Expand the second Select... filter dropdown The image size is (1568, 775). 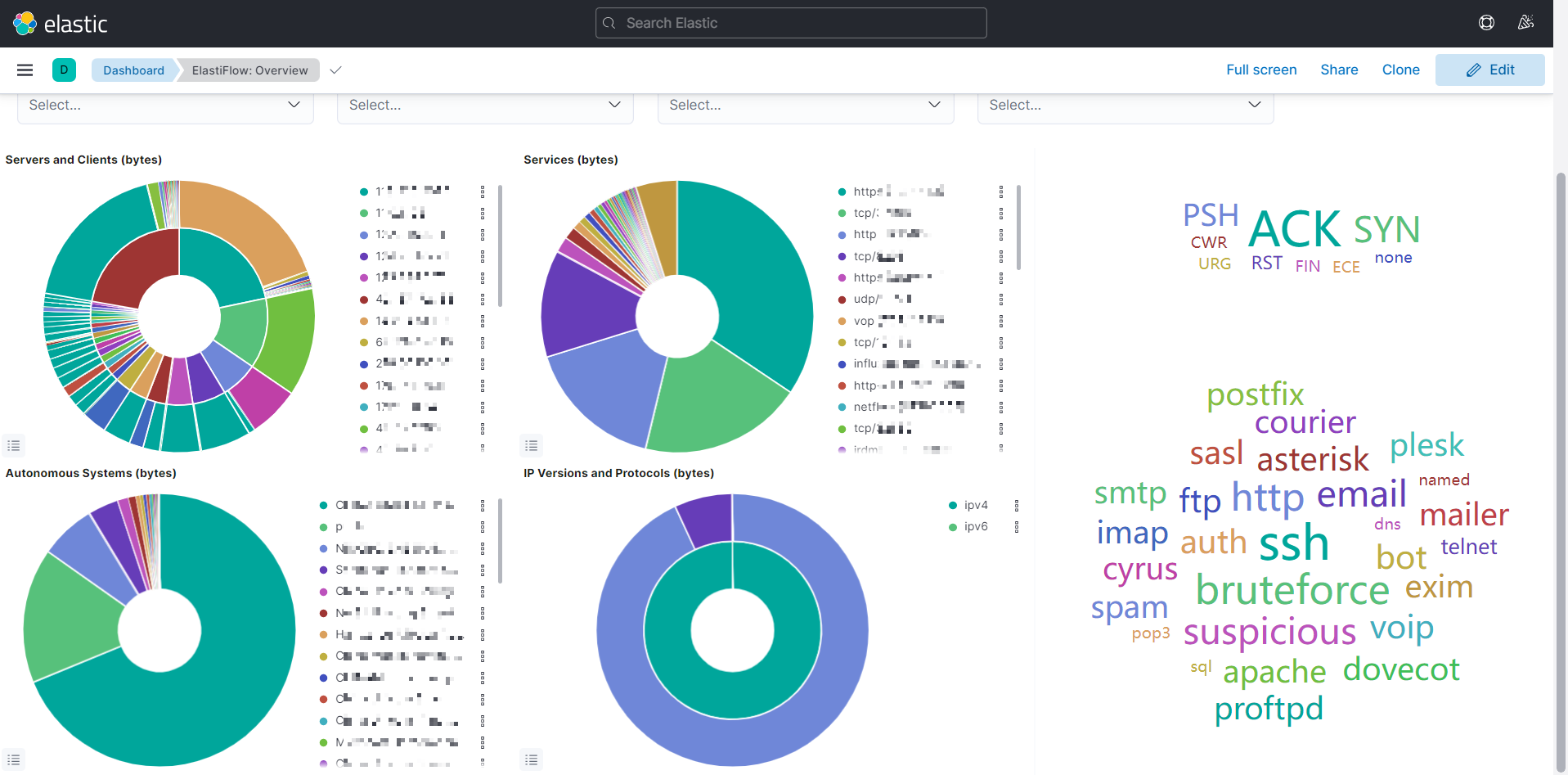coord(485,105)
